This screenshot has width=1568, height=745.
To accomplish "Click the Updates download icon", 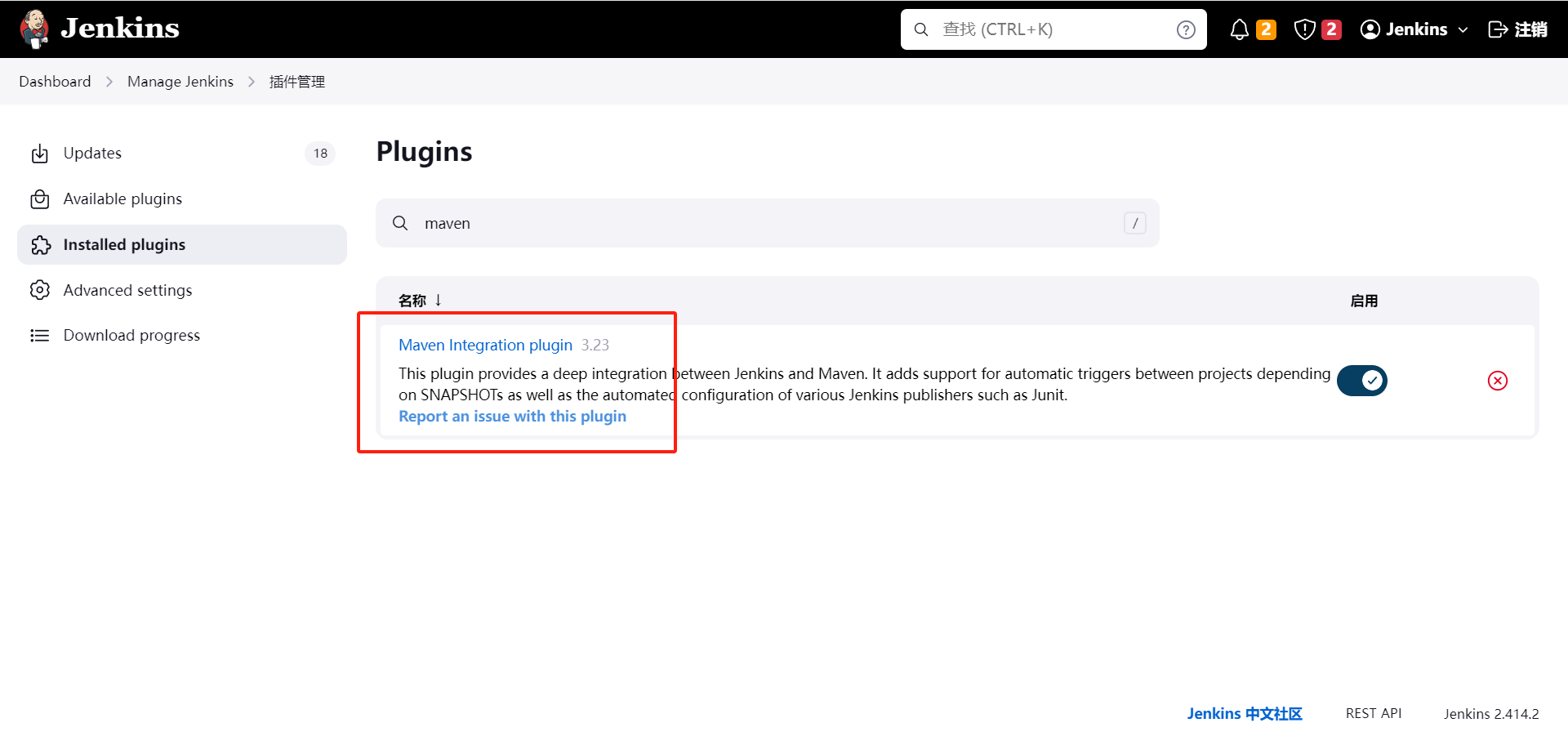I will coord(40,154).
